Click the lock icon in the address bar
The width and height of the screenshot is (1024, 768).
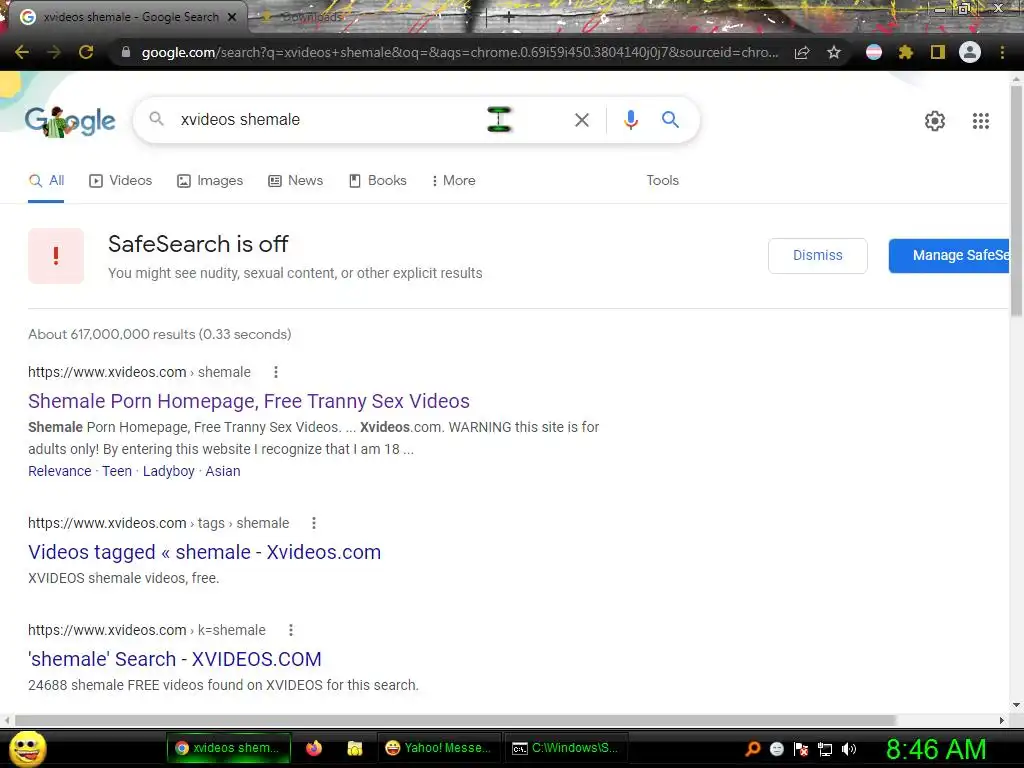(x=126, y=52)
